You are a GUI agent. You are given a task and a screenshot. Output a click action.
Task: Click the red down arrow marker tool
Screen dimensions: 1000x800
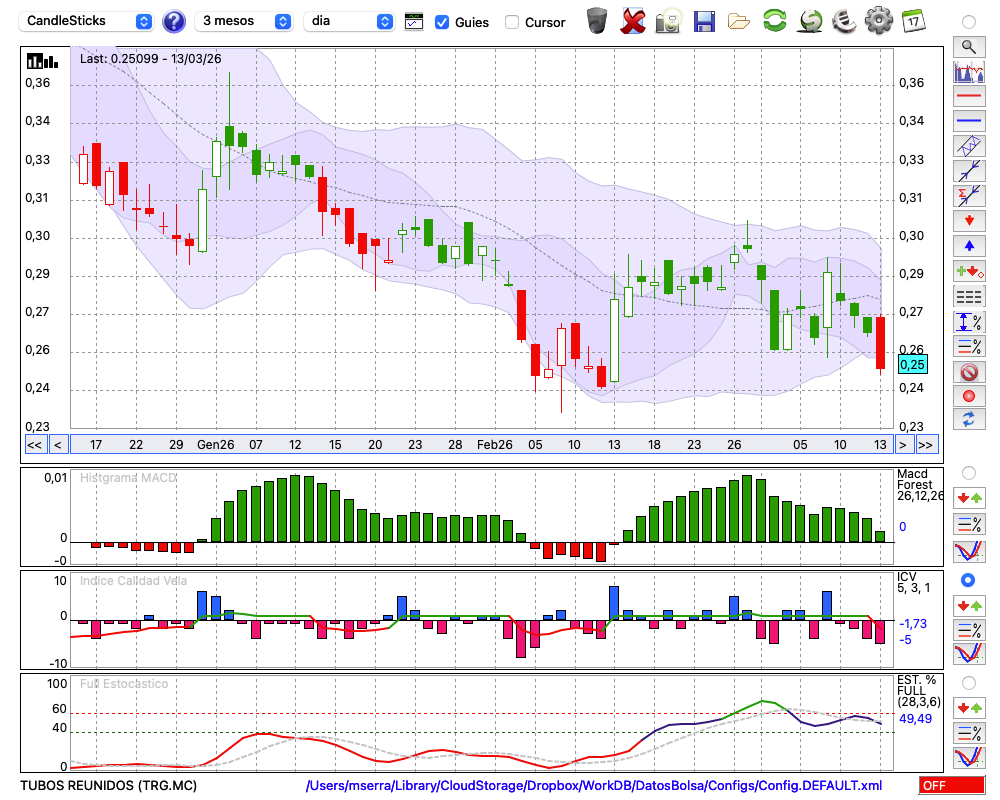tap(969, 221)
